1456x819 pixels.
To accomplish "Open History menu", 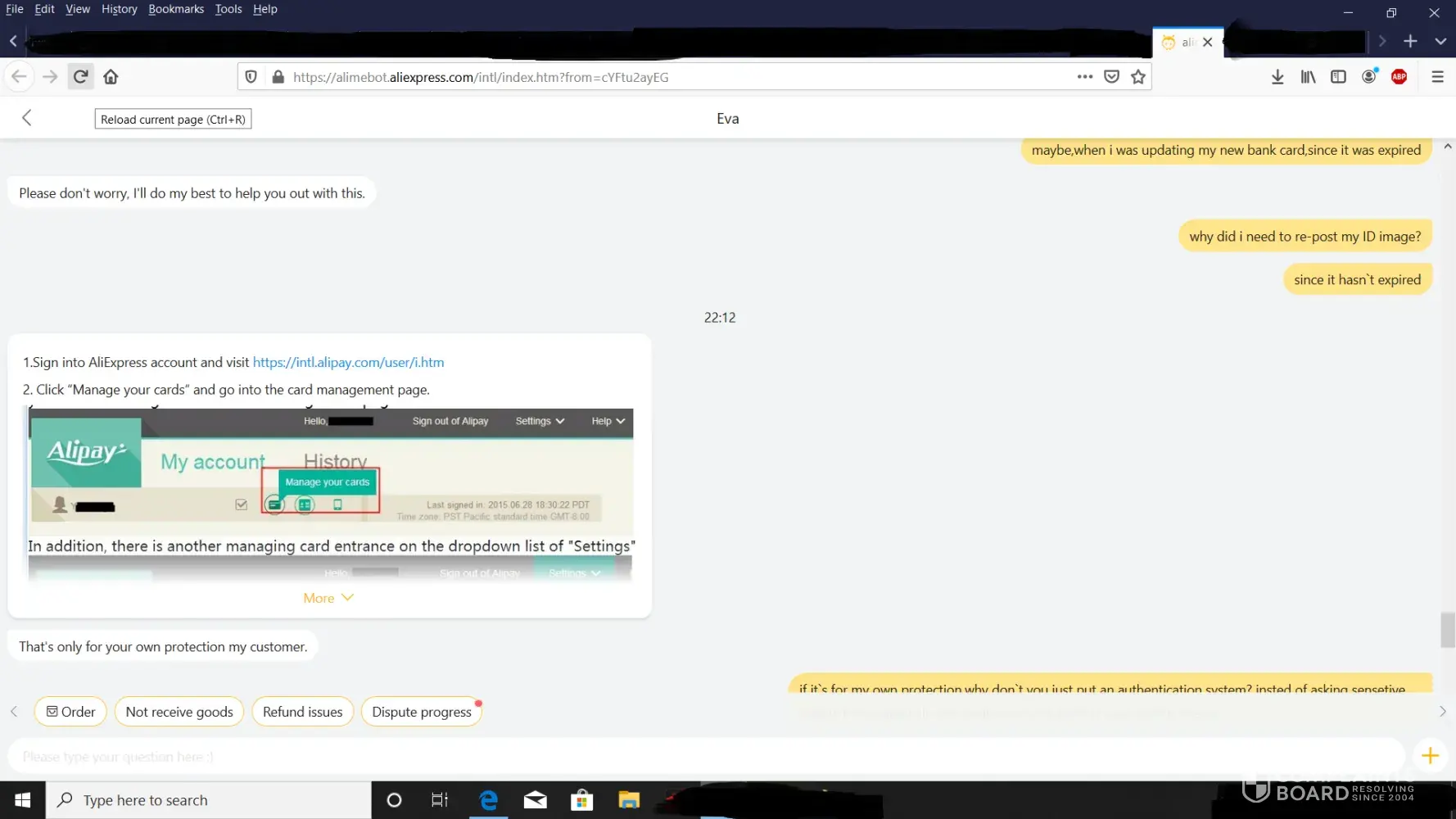I will pyautogui.click(x=120, y=9).
